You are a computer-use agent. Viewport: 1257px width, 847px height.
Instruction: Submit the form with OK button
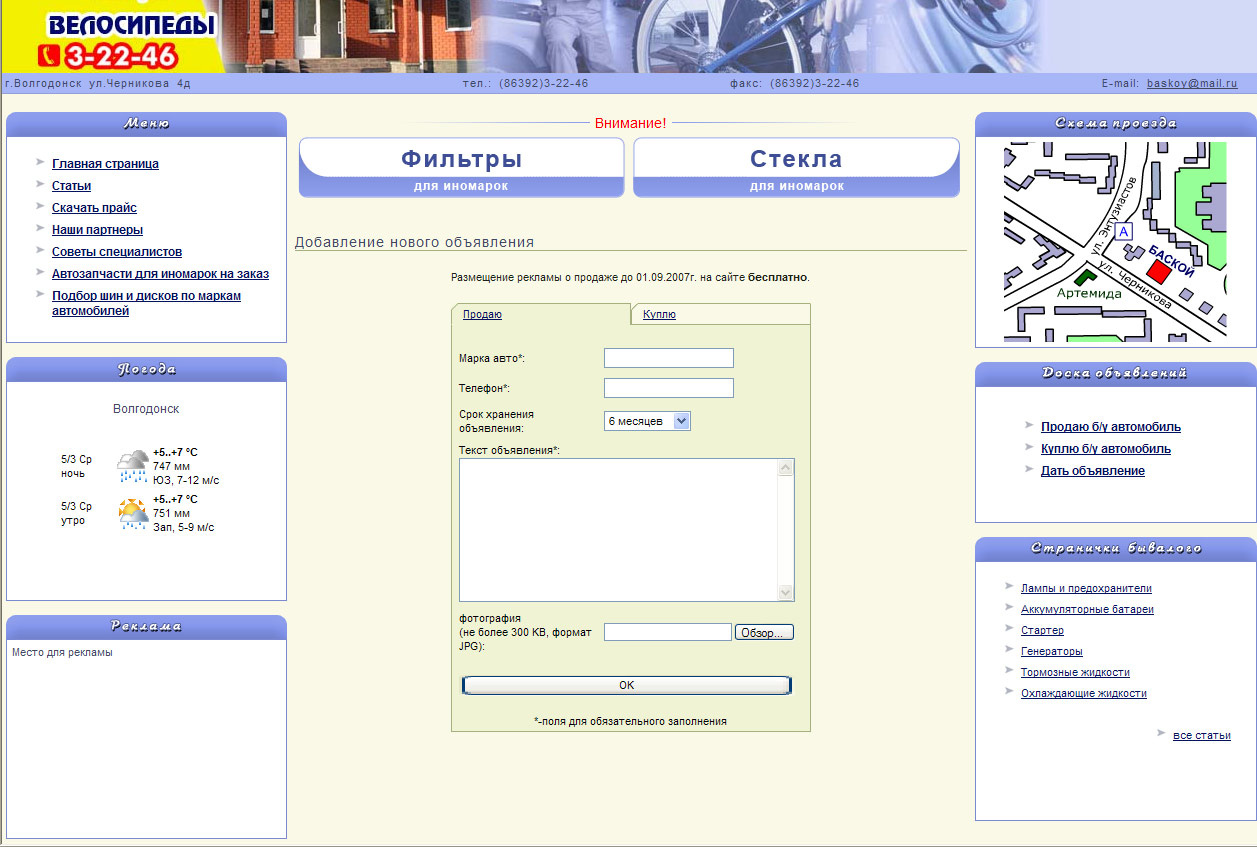[626, 685]
